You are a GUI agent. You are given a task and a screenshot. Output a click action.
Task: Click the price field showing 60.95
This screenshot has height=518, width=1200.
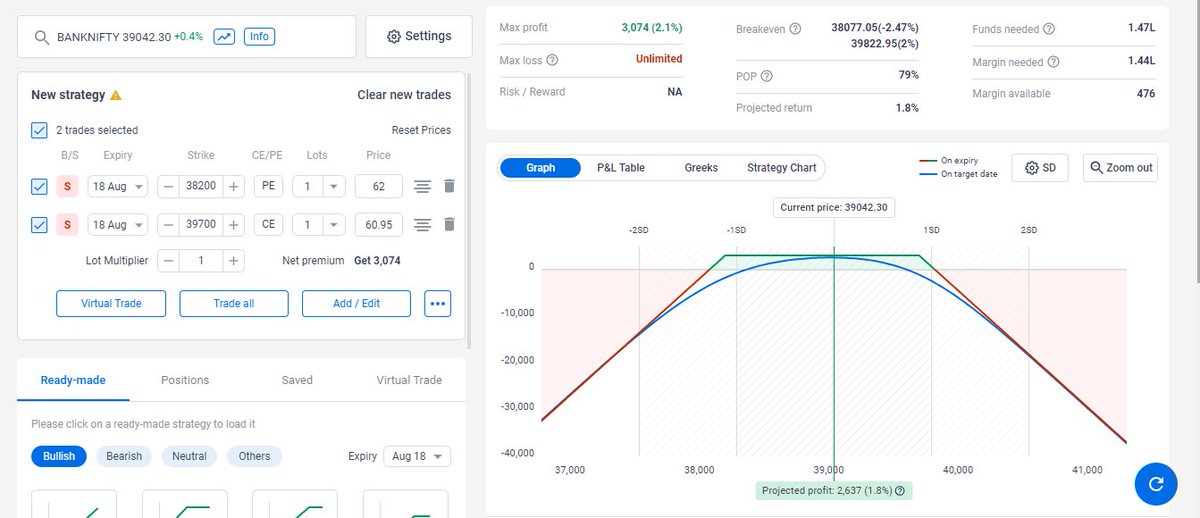coord(378,225)
